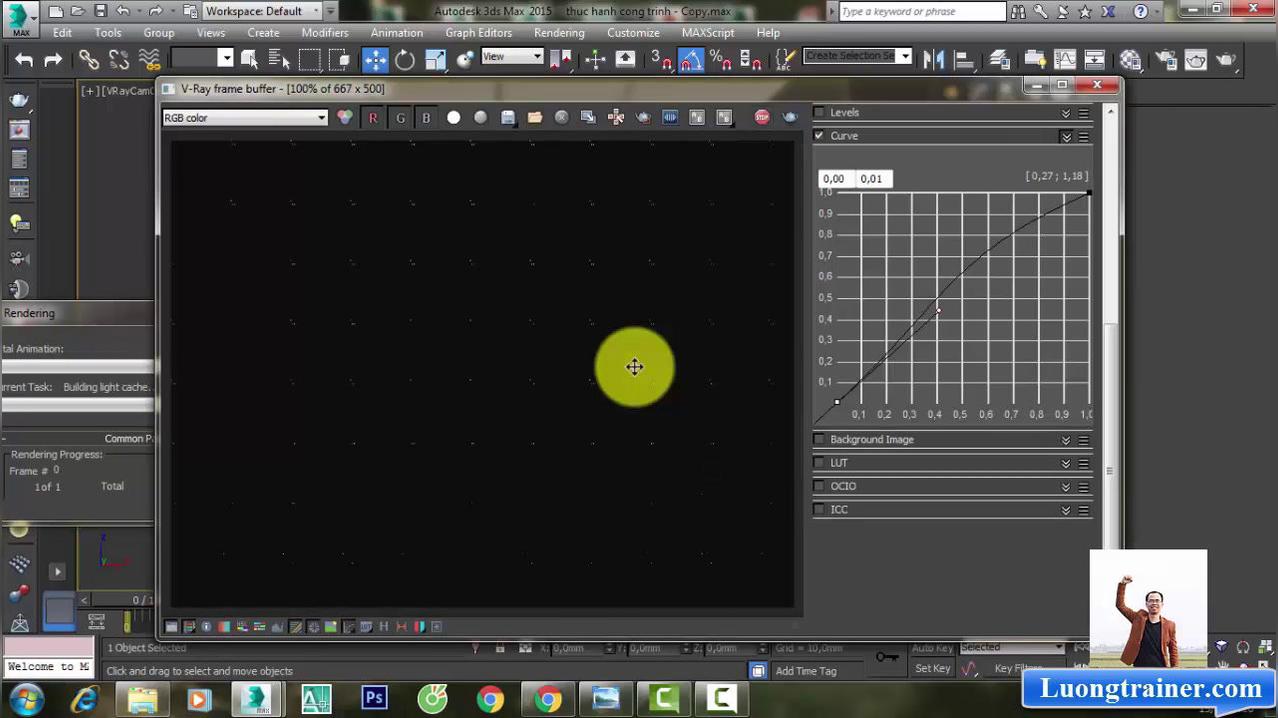Click the Rendered Frame Window icon
Screen dimensions: 1278x718
tap(1196, 59)
